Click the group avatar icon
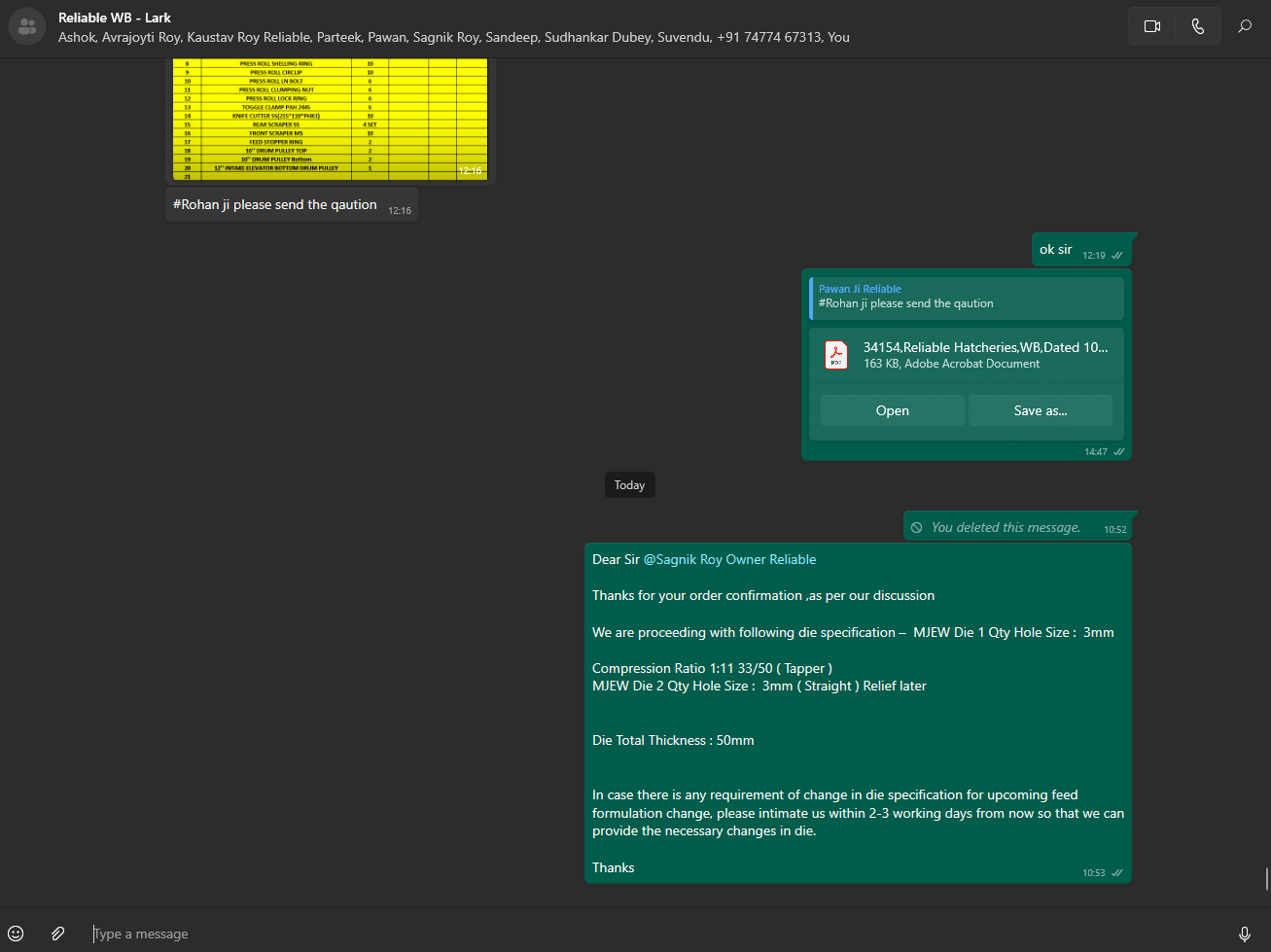This screenshot has width=1271, height=952. coord(27,26)
